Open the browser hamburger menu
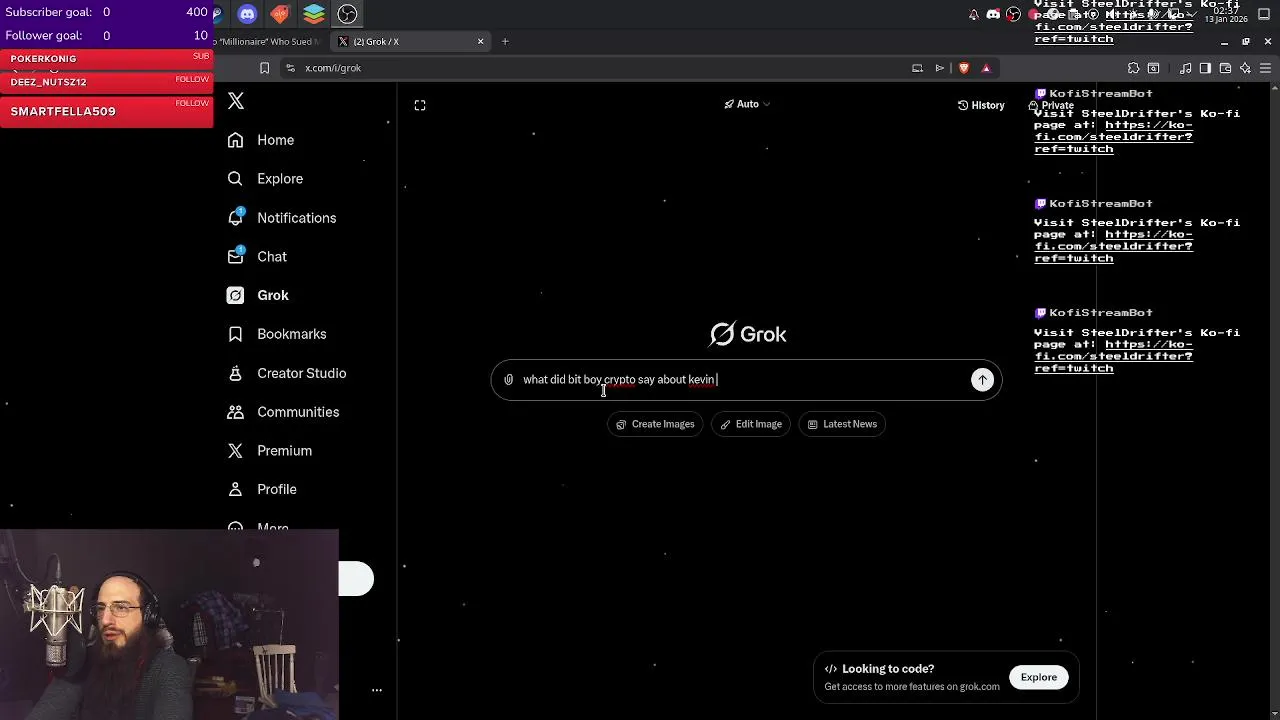Image resolution: width=1280 pixels, height=720 pixels. [x=1265, y=68]
